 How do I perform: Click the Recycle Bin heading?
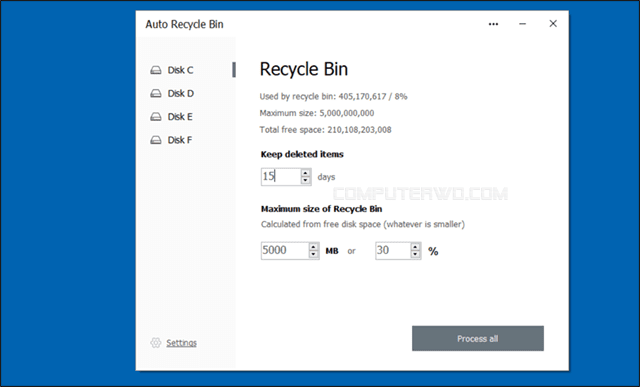tap(304, 69)
